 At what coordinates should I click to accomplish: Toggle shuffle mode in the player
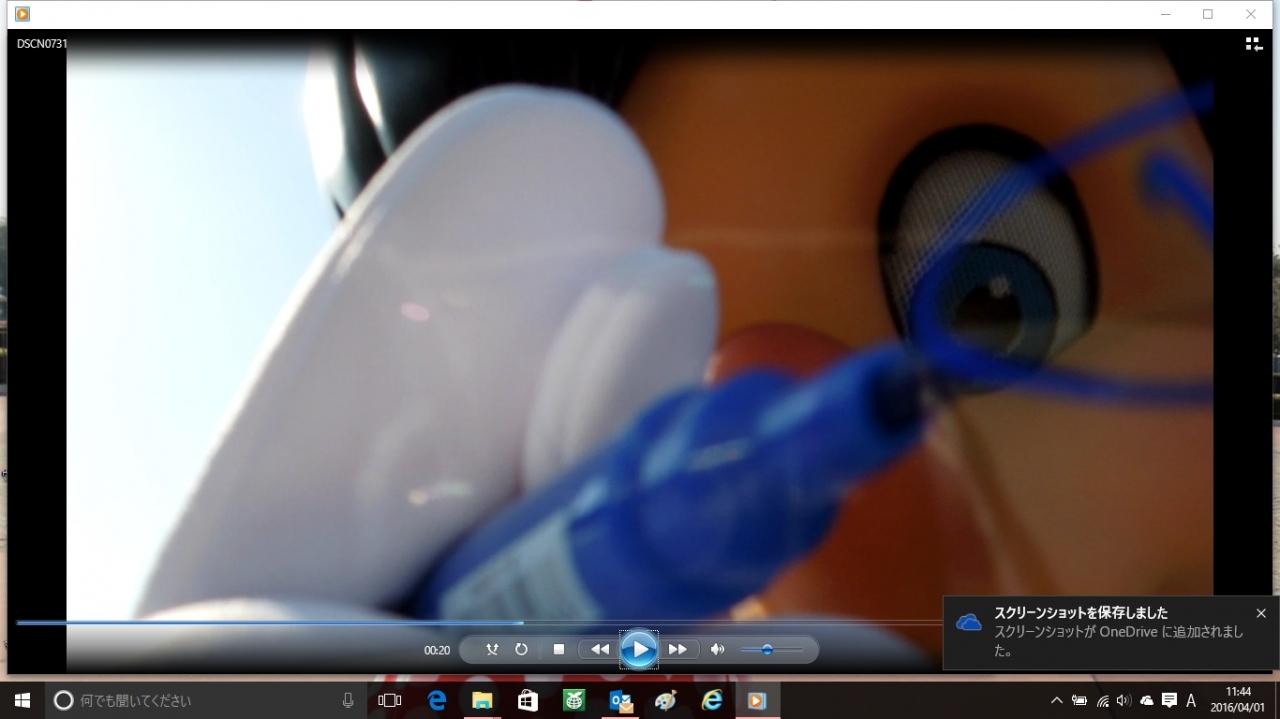click(492, 649)
